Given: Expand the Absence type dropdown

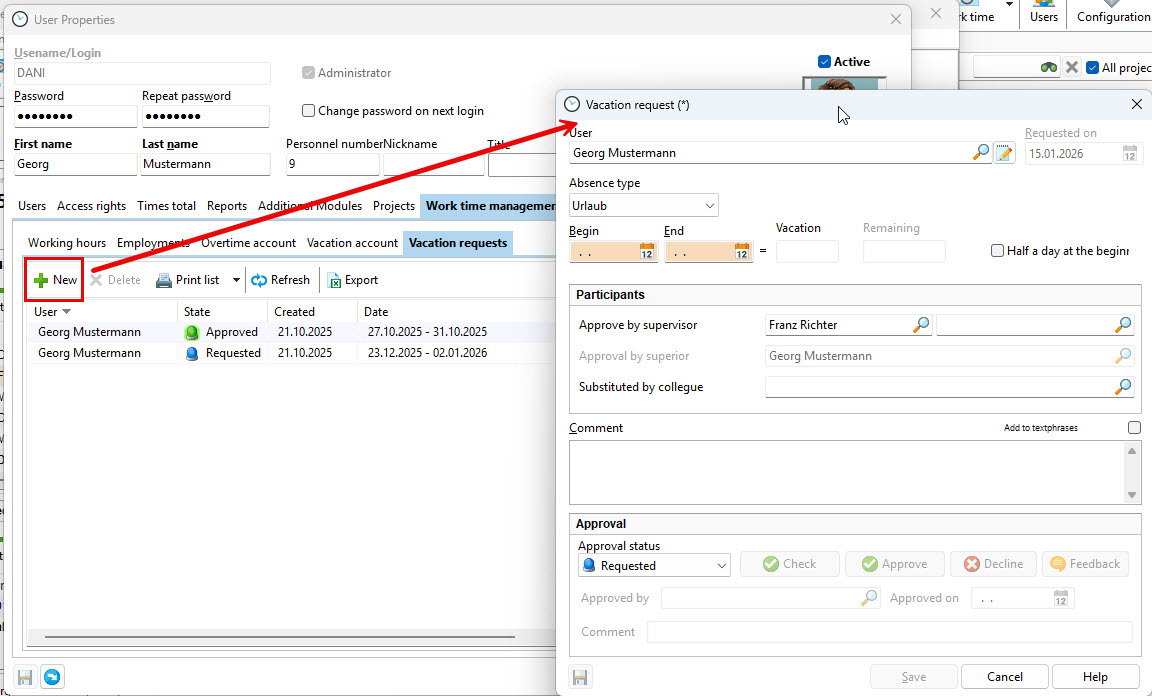Looking at the screenshot, I should click(x=709, y=206).
